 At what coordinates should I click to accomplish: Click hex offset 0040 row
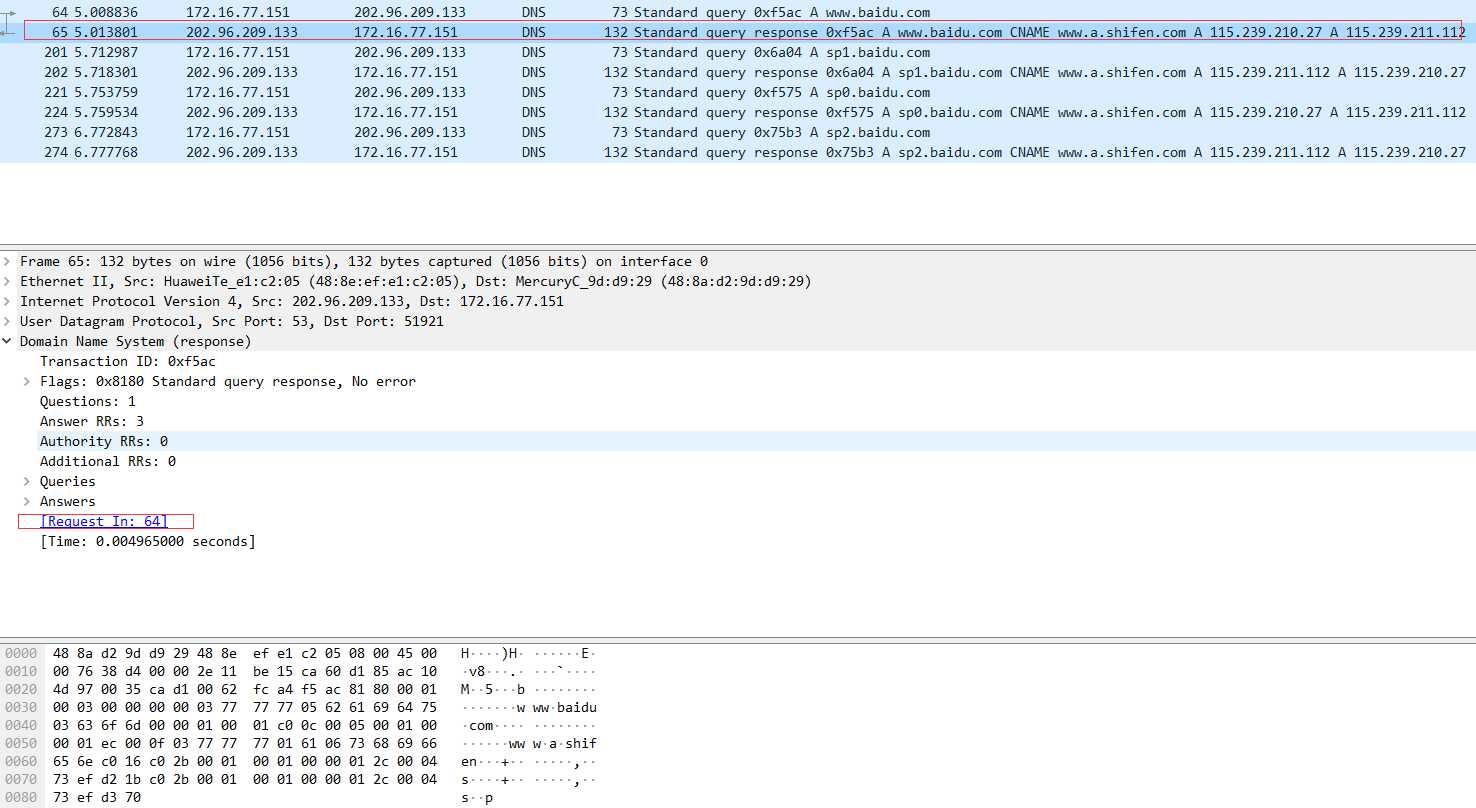pyautogui.click(x=300, y=725)
